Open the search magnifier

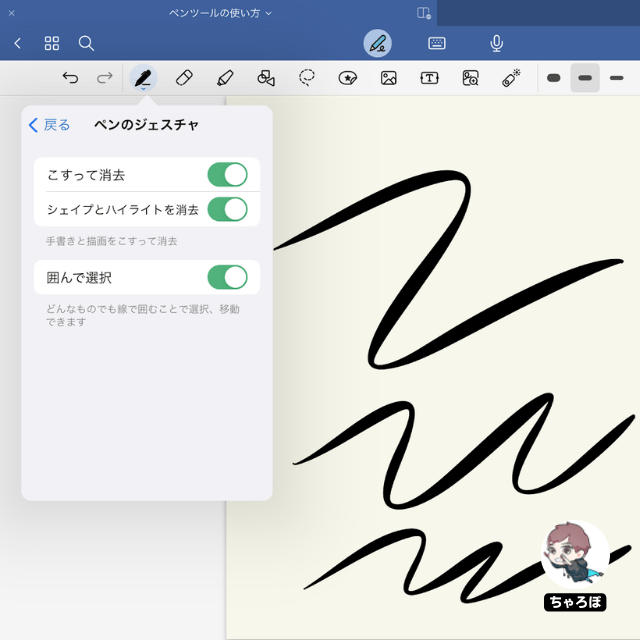[x=86, y=43]
